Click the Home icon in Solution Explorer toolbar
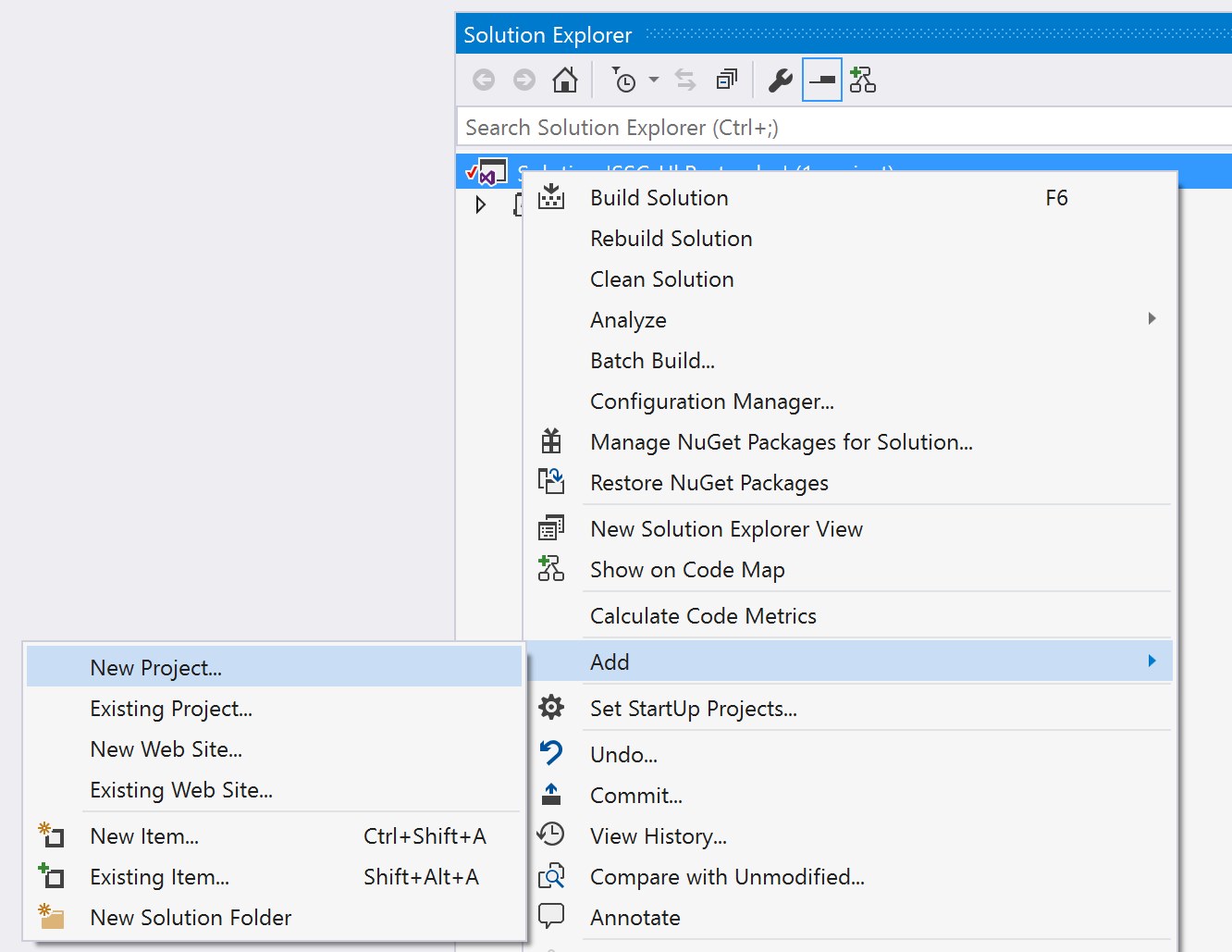Viewport: 1232px width, 952px height. 564,80
